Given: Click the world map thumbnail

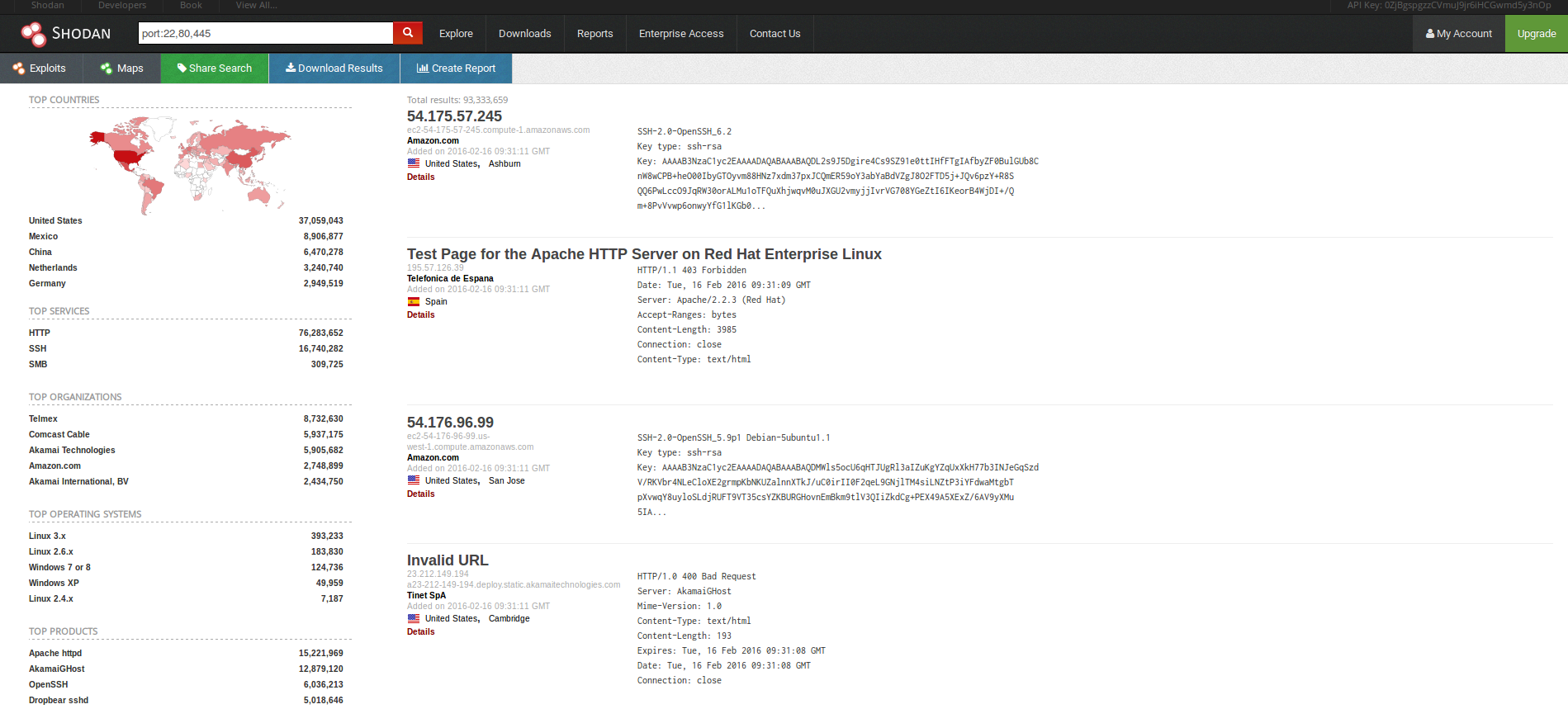Looking at the screenshot, I should click(x=190, y=163).
